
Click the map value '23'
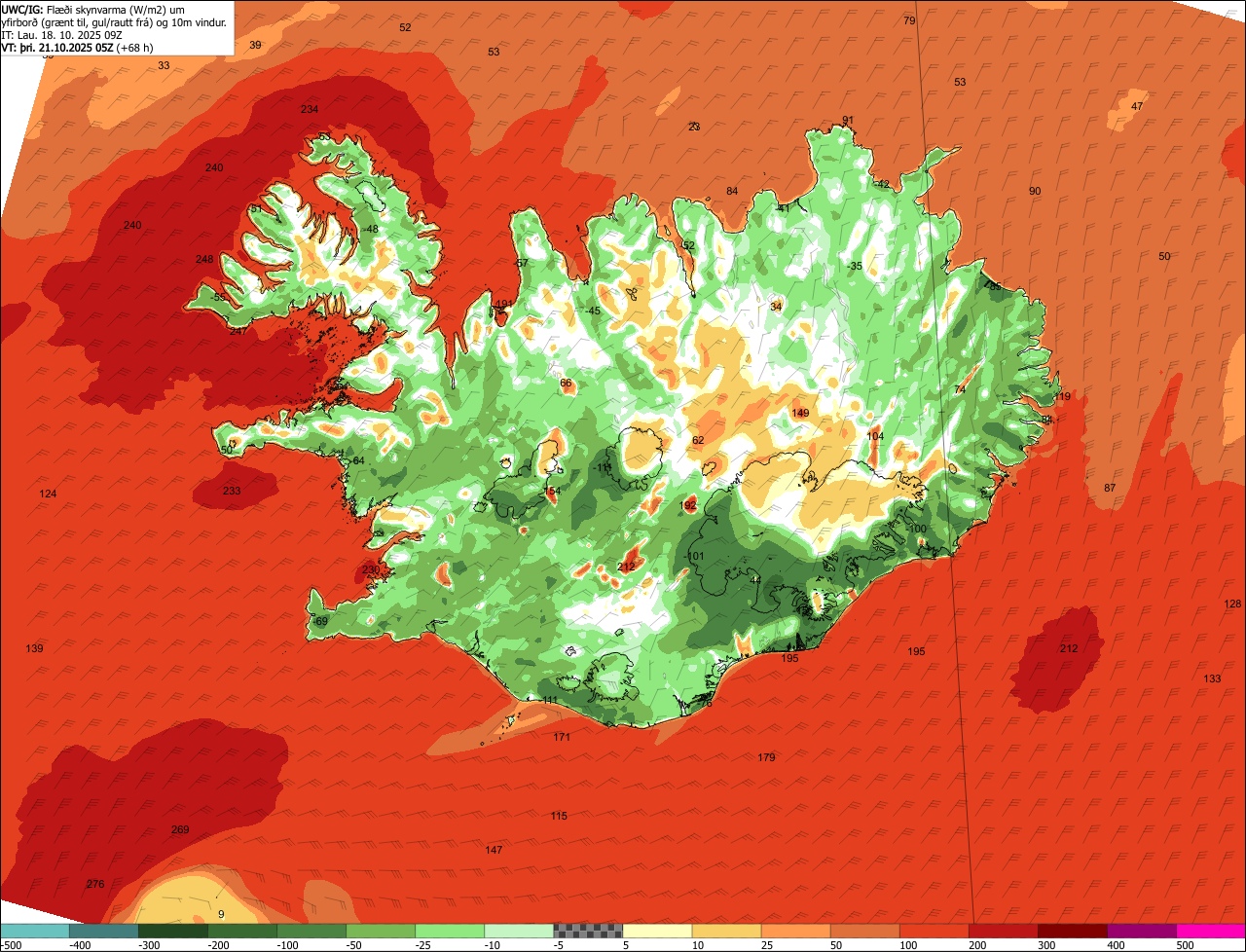pyautogui.click(x=694, y=127)
